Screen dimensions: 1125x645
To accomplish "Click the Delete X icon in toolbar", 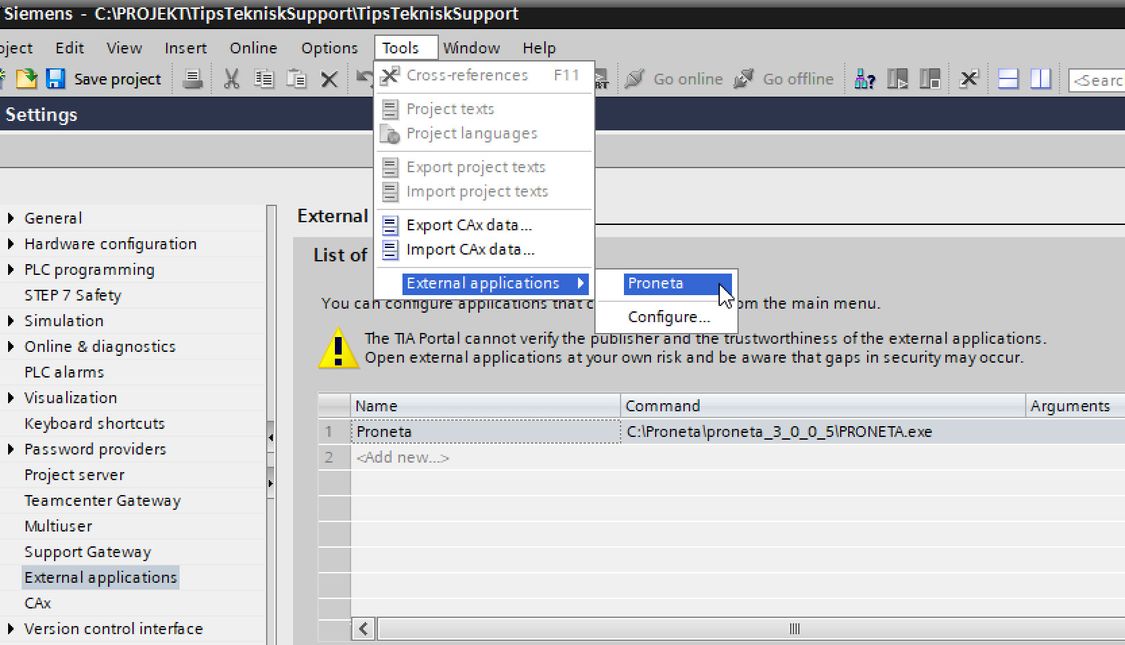I will click(x=329, y=79).
